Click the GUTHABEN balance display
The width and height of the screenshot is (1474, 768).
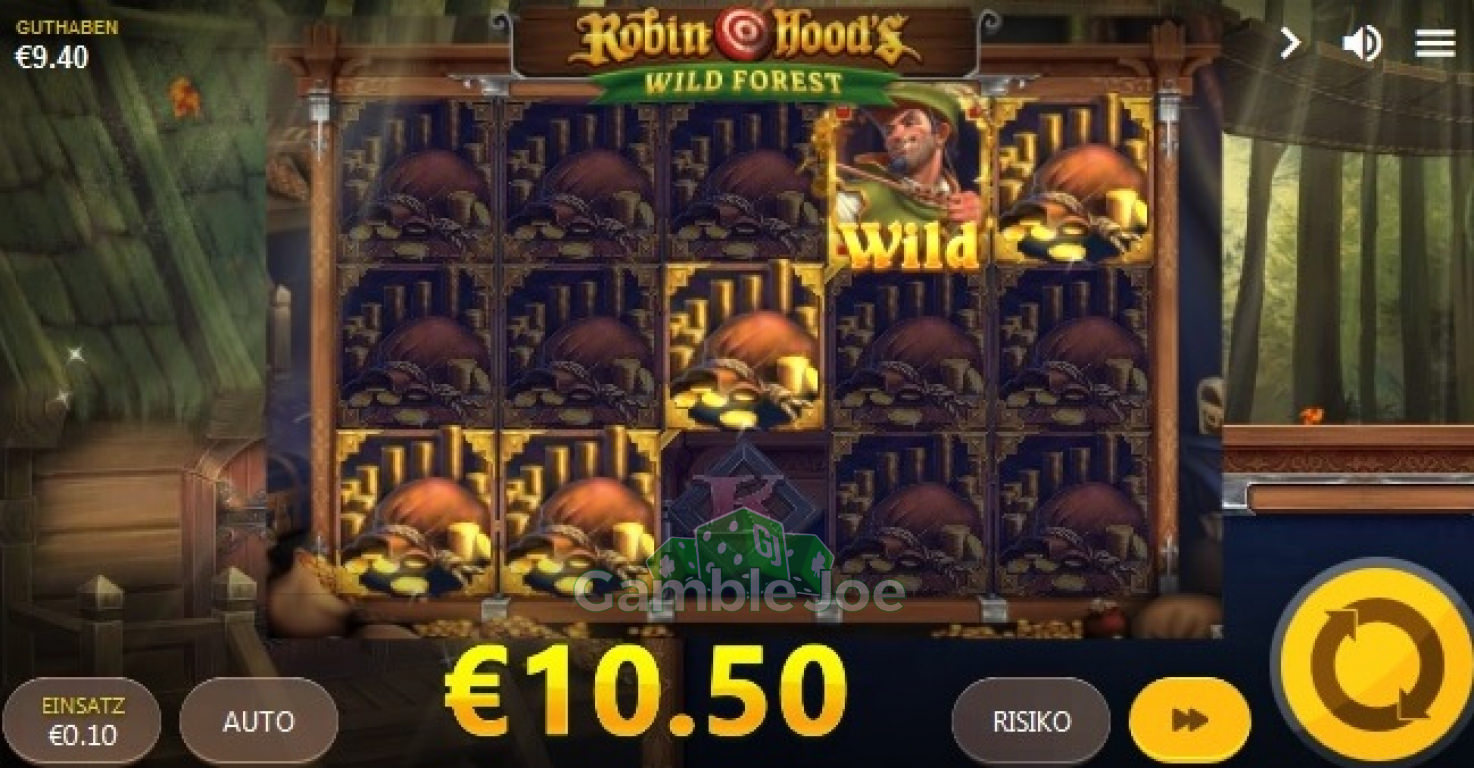(66, 44)
